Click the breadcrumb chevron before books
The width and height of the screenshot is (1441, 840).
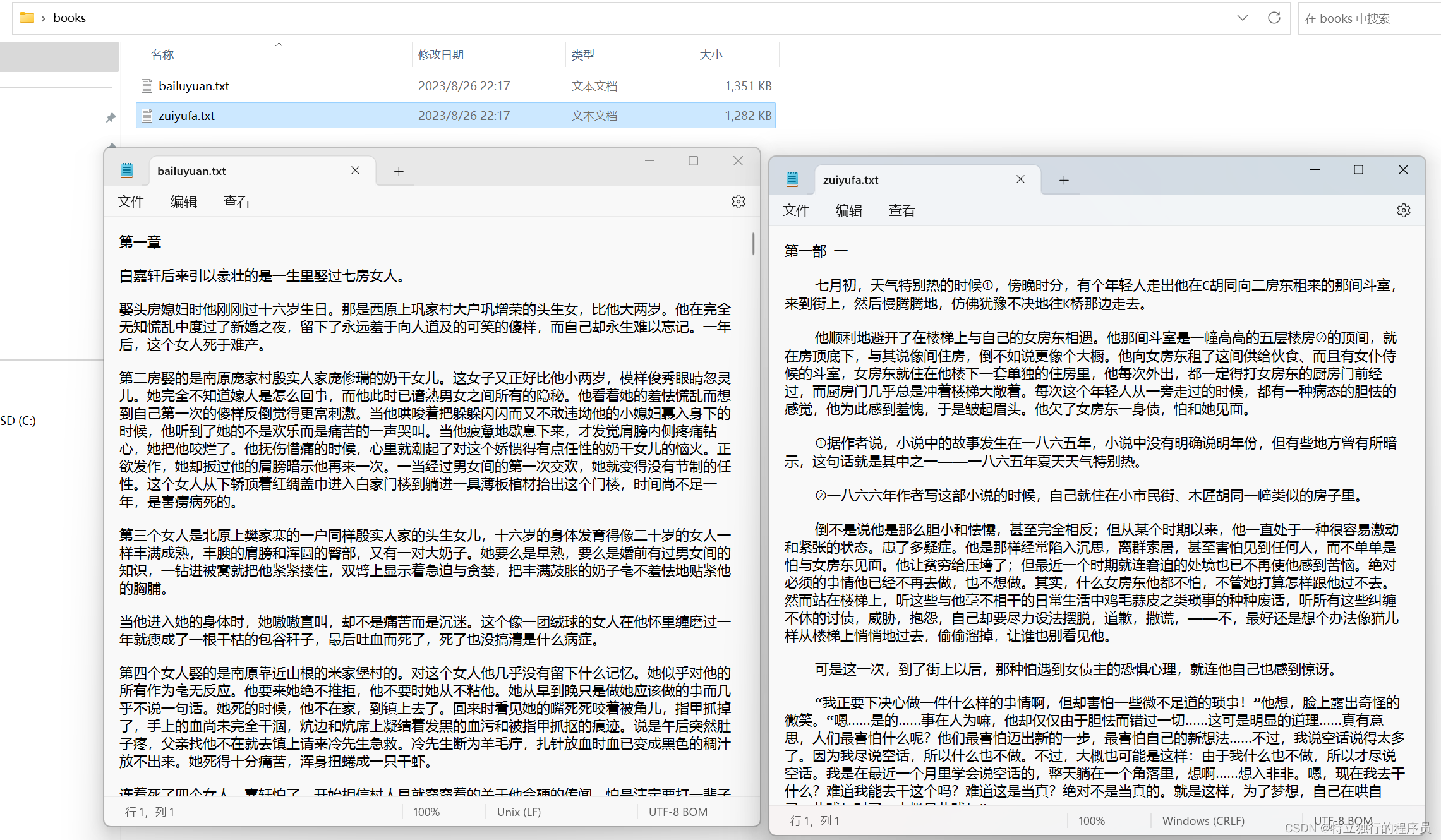[43, 18]
